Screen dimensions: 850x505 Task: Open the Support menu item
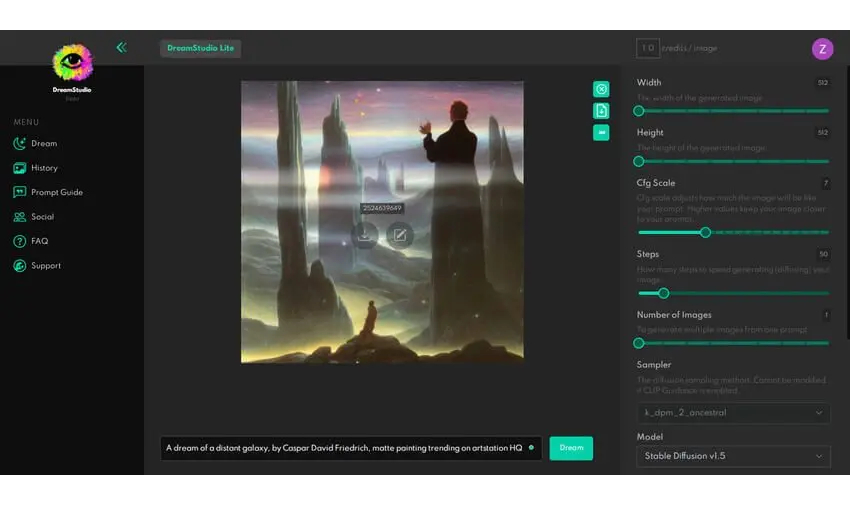45,266
